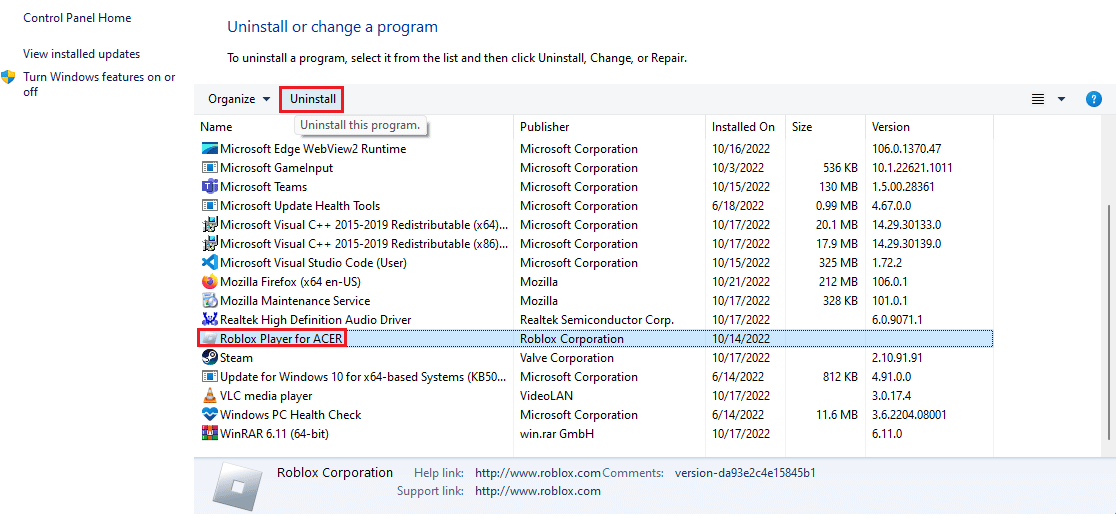Select VLC media player name
Viewport: 1116px width, 518px height.
click(266, 396)
